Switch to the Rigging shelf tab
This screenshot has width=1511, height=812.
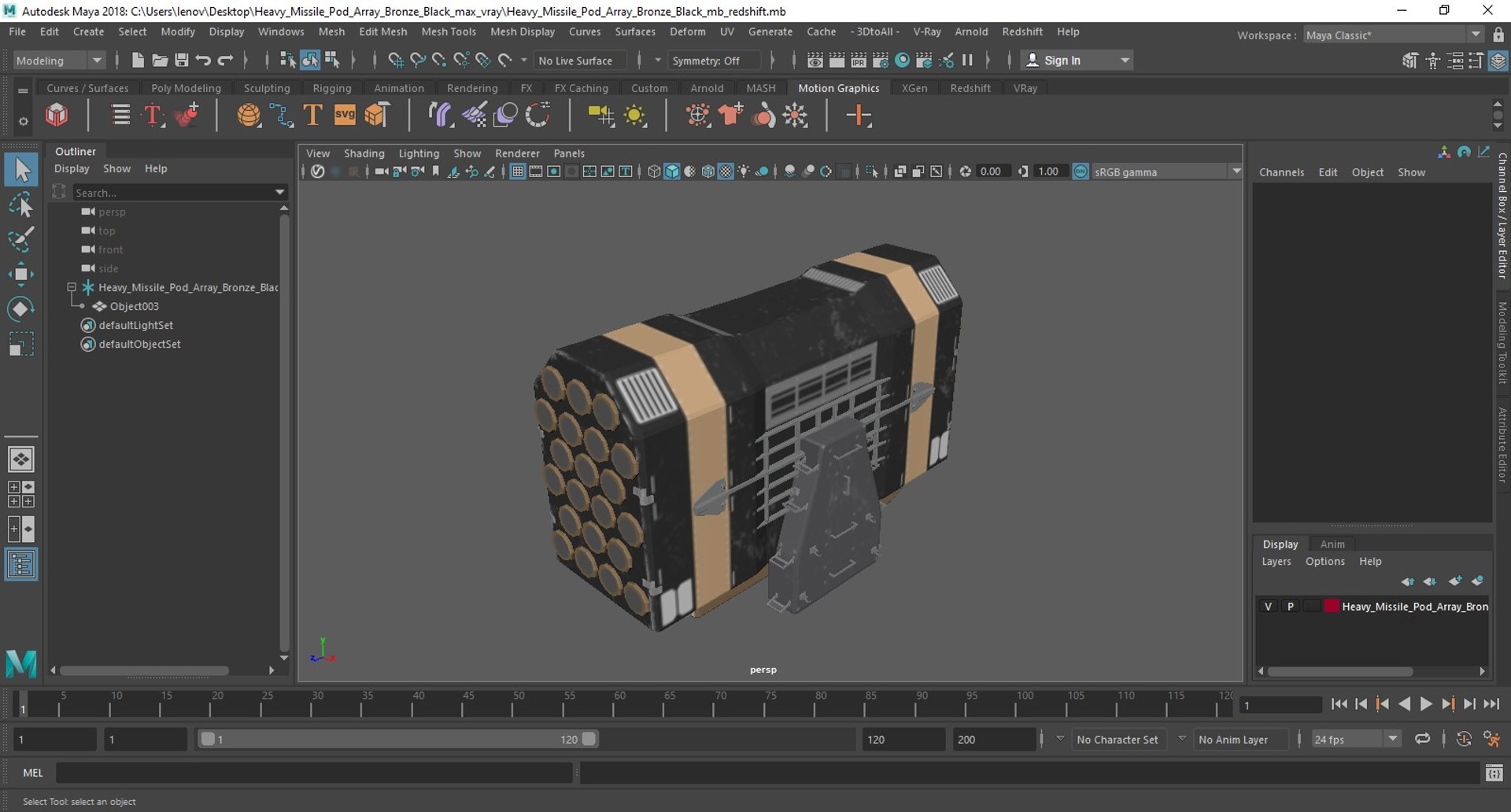point(331,88)
